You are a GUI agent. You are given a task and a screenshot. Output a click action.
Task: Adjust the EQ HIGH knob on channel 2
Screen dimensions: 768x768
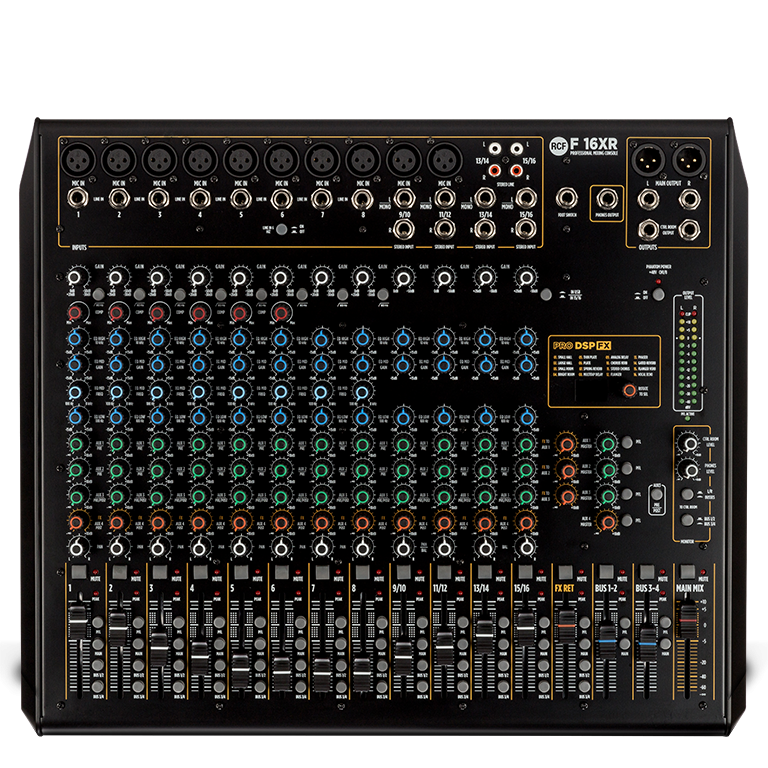117,338
